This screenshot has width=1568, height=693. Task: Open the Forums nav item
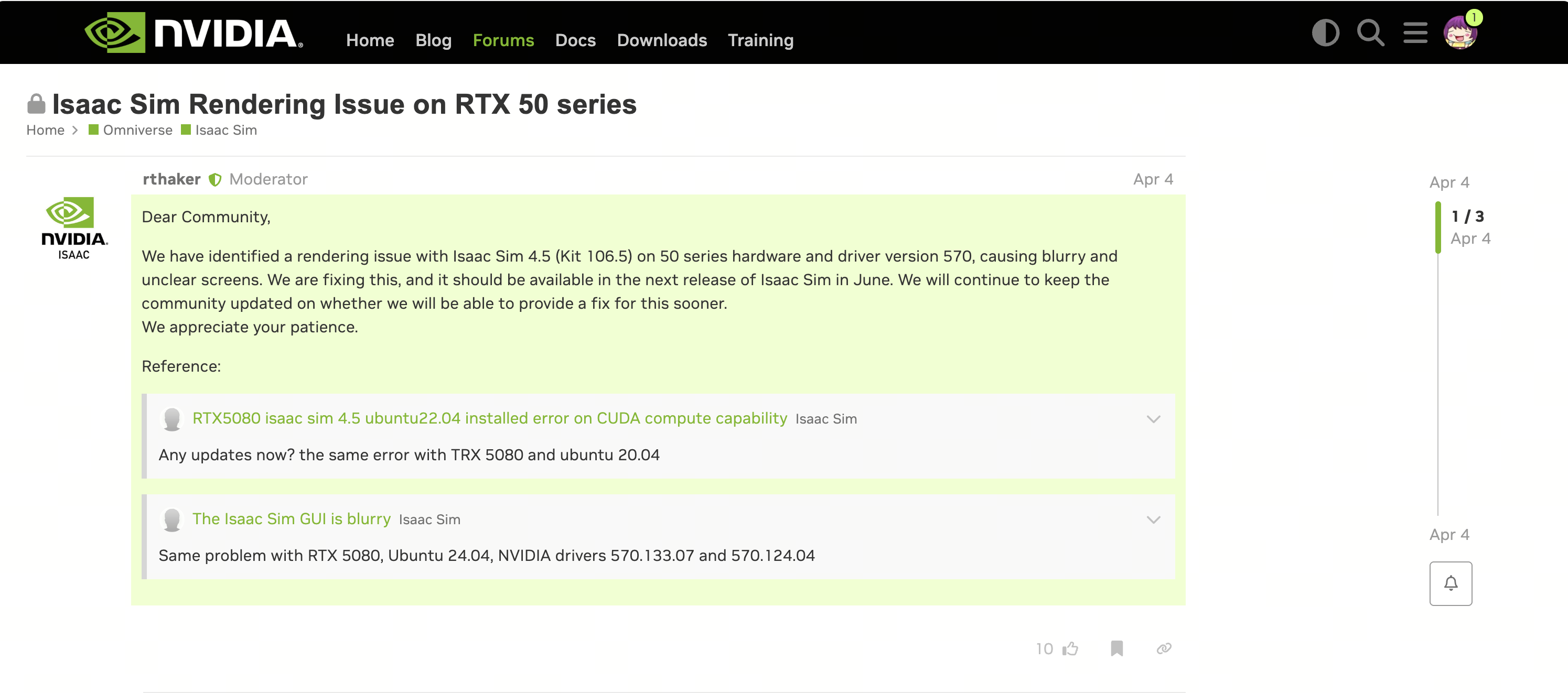pos(503,40)
